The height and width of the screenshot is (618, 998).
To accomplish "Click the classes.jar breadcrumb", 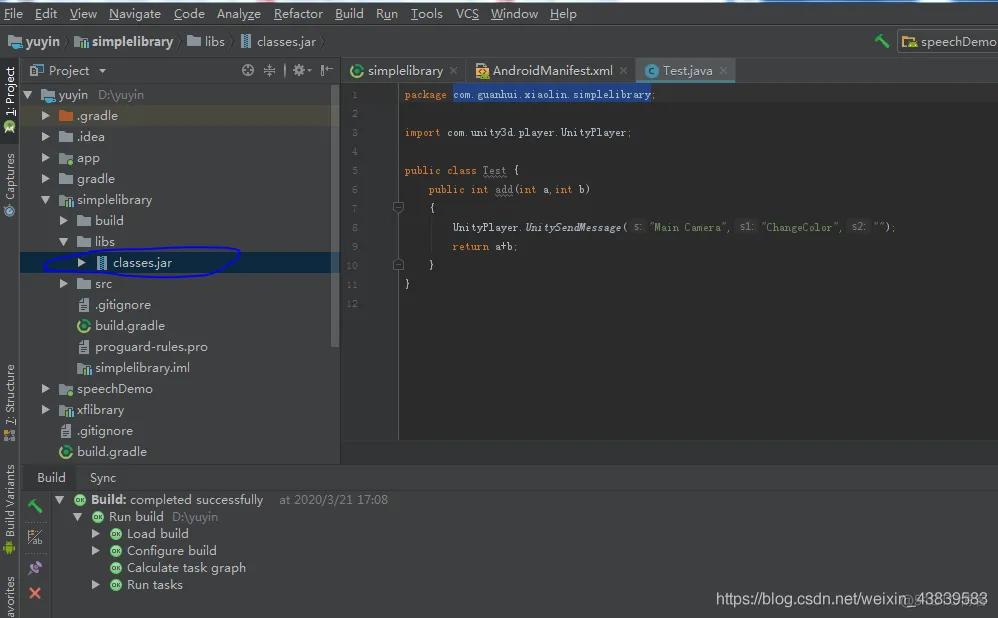I will tap(278, 42).
